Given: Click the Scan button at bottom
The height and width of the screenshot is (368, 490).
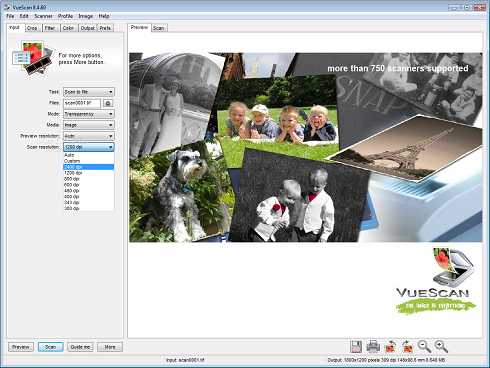Looking at the screenshot, I should click(x=50, y=347).
